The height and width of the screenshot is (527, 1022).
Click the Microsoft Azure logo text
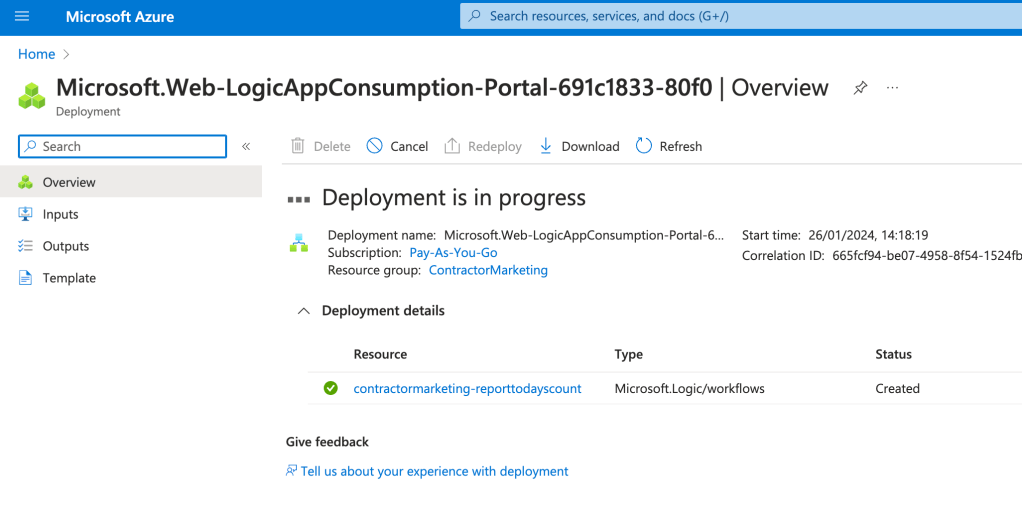[120, 17]
